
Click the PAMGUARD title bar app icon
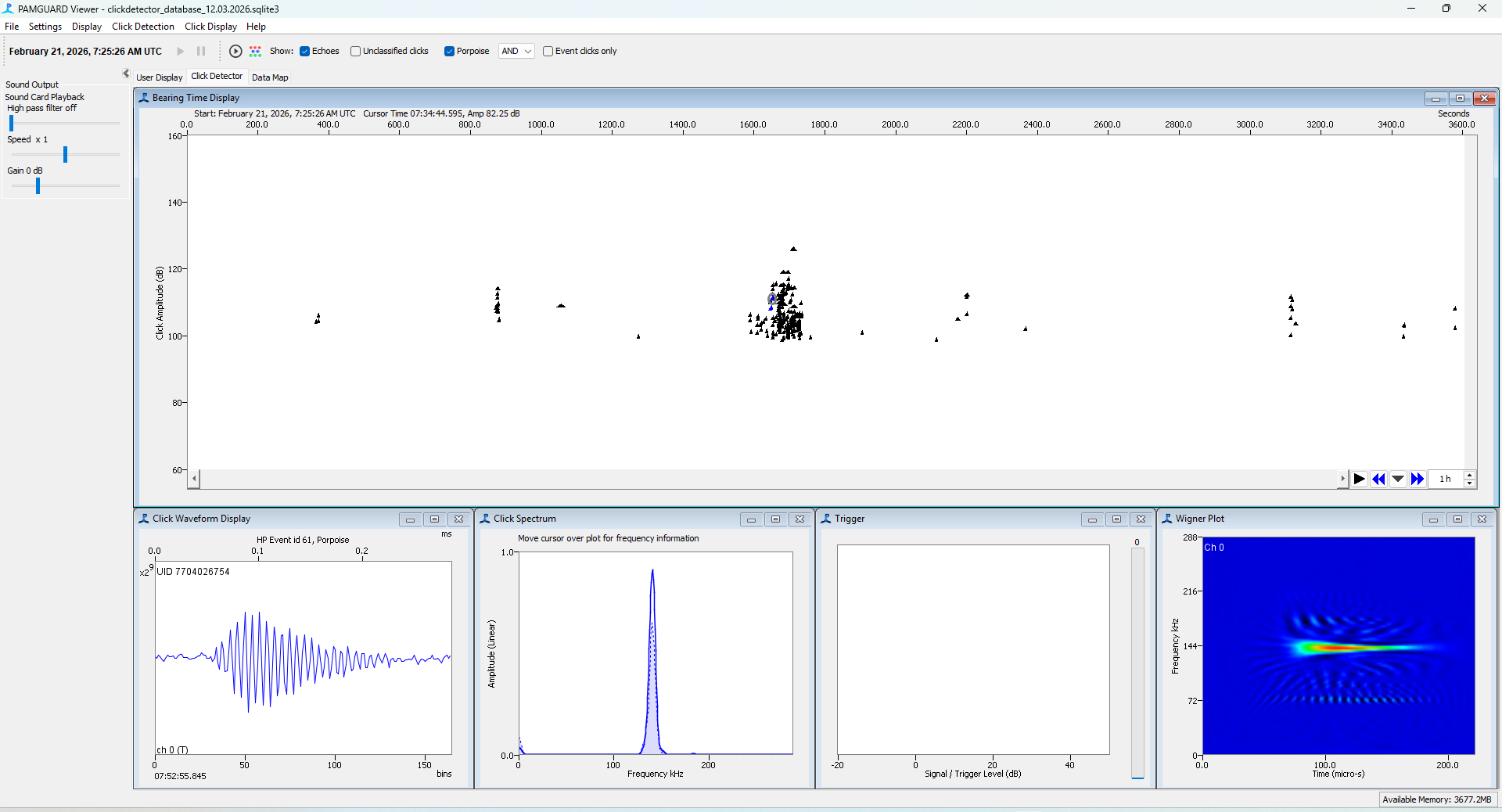[8, 9]
